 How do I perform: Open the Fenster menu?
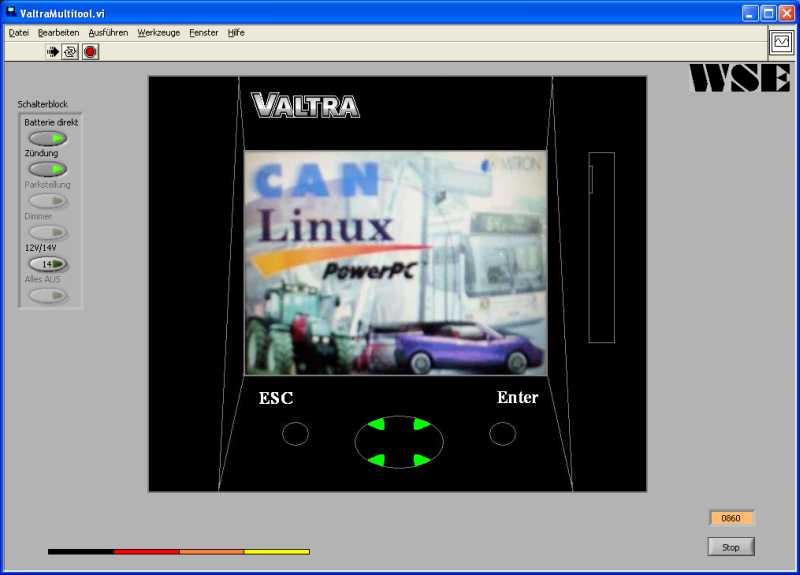coord(204,33)
